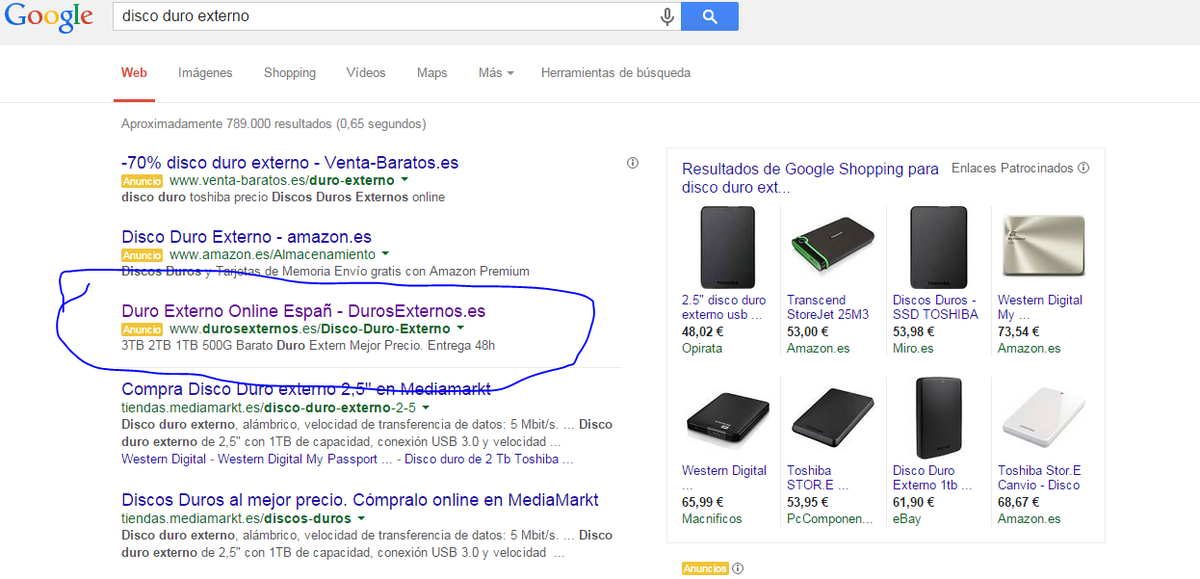Viewport: 1200px width, 579px height.
Task: Open 'Discos Duros al mejor precio' MediaMarkt result
Action: pos(360,499)
